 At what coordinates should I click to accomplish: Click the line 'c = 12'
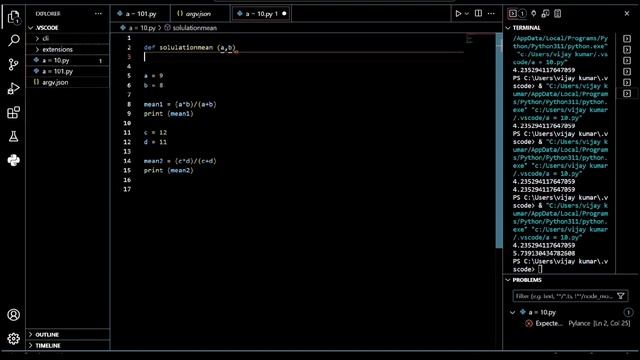coord(155,133)
